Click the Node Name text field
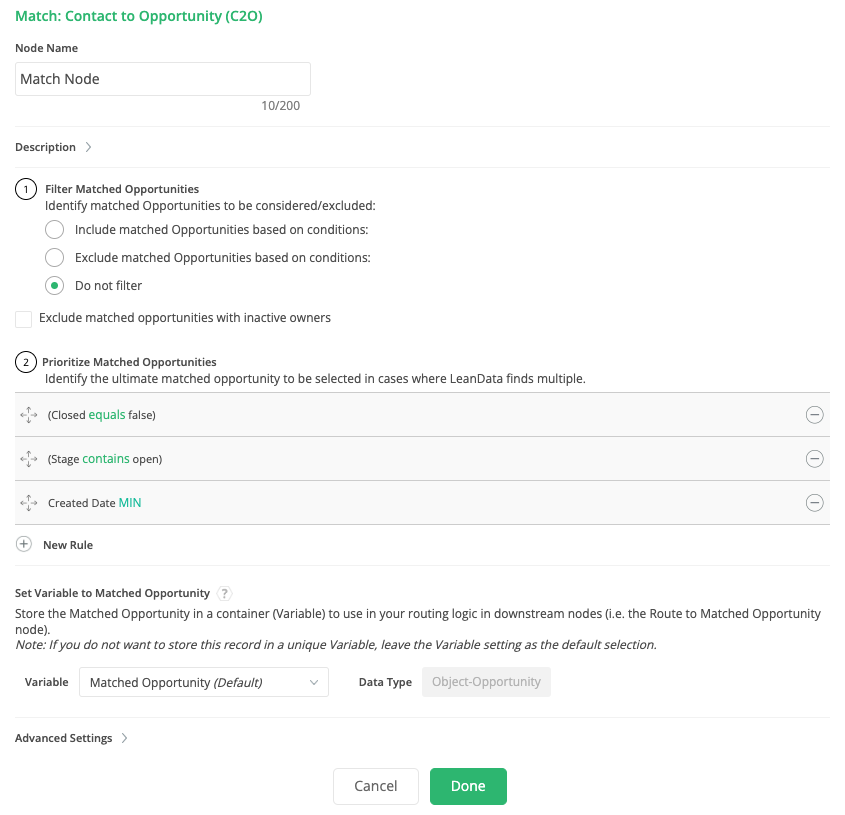The height and width of the screenshot is (815, 845). coord(162,79)
